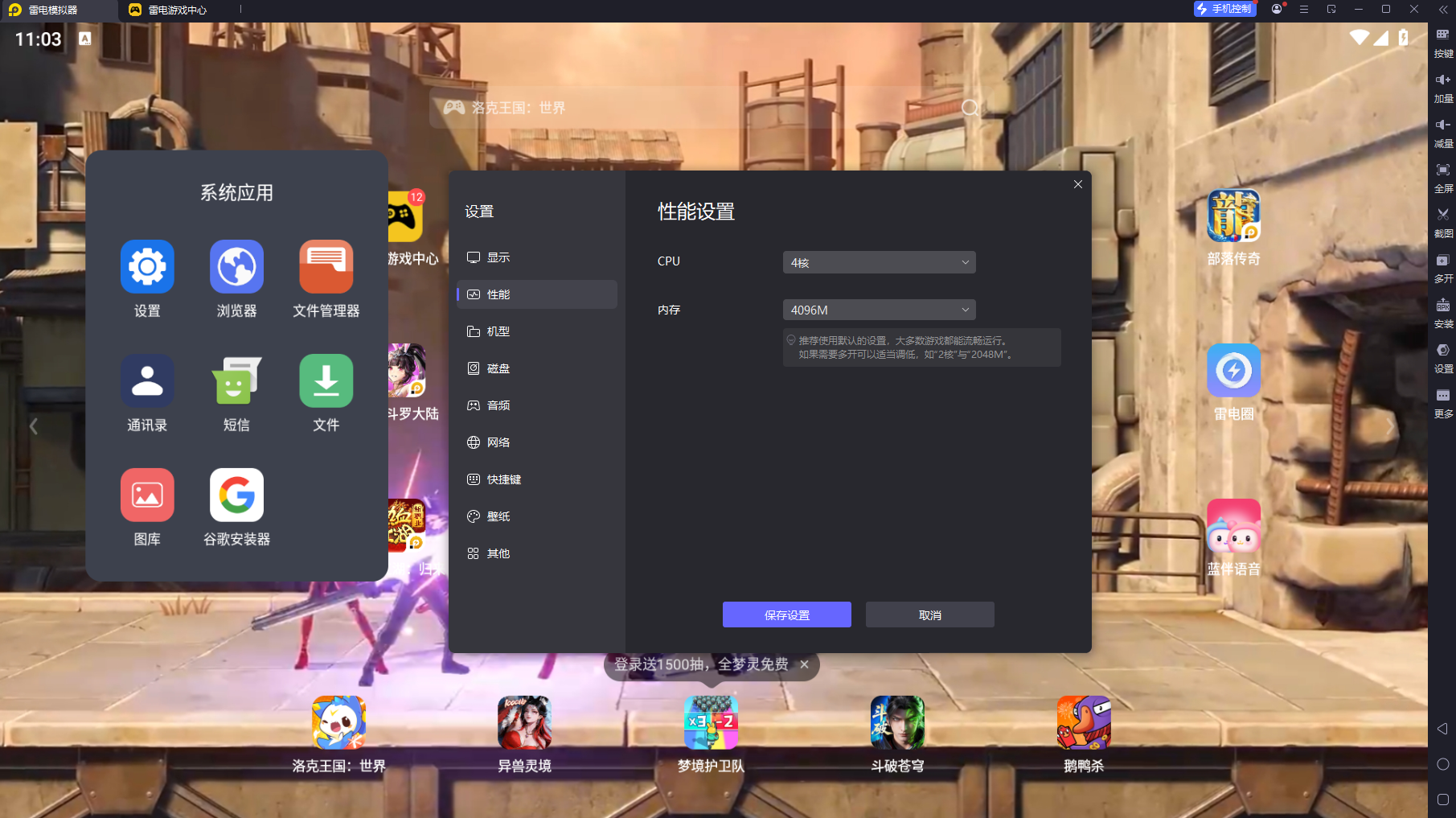Launch the 谷歌安装器 app
Image resolution: width=1456 pixels, height=818 pixels.
[236, 495]
